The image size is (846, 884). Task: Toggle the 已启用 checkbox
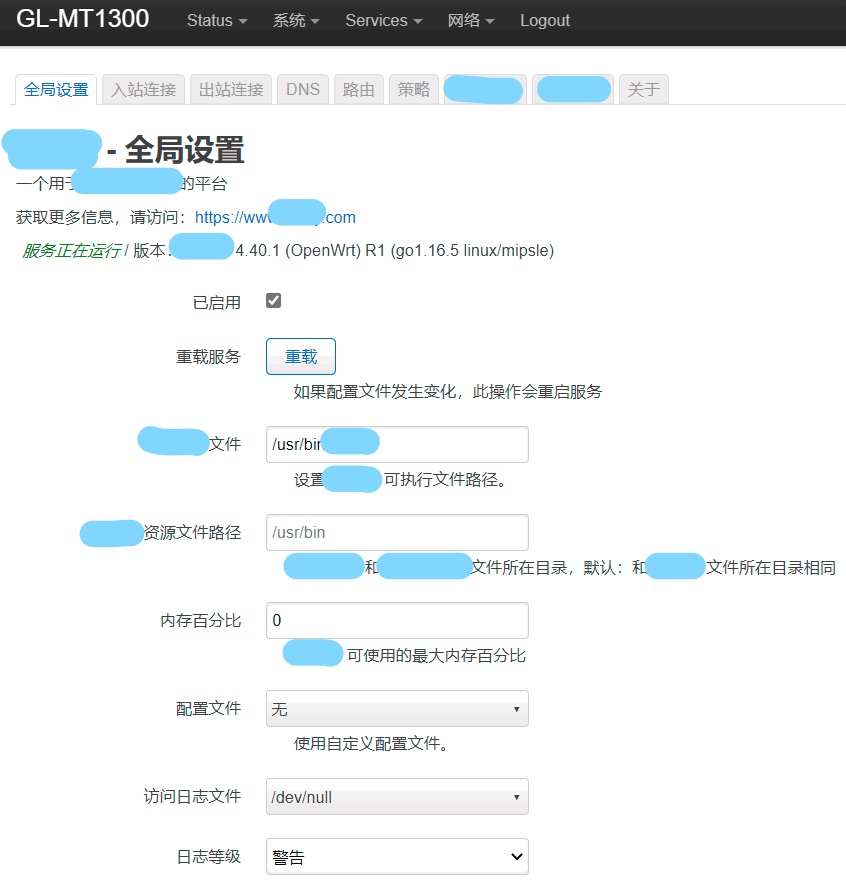click(273, 299)
